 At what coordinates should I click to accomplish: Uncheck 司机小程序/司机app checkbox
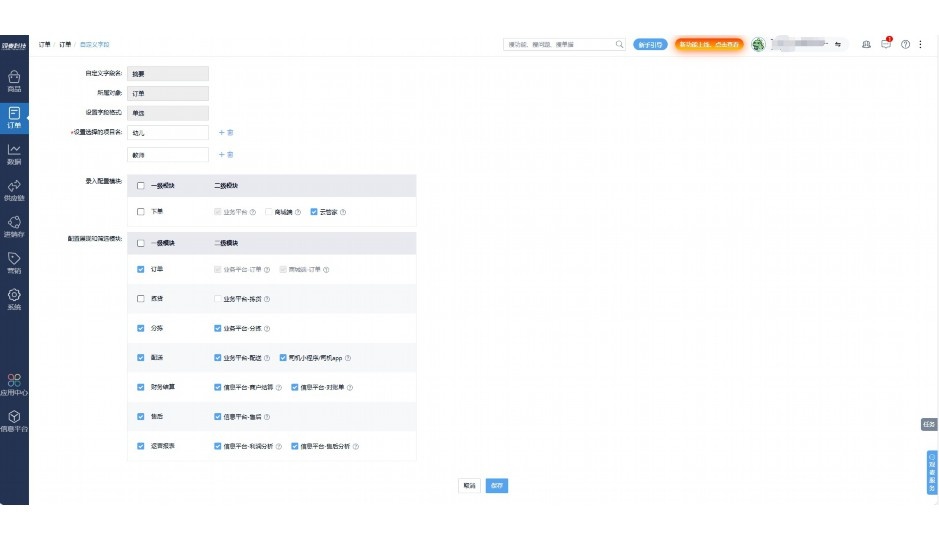click(x=283, y=357)
